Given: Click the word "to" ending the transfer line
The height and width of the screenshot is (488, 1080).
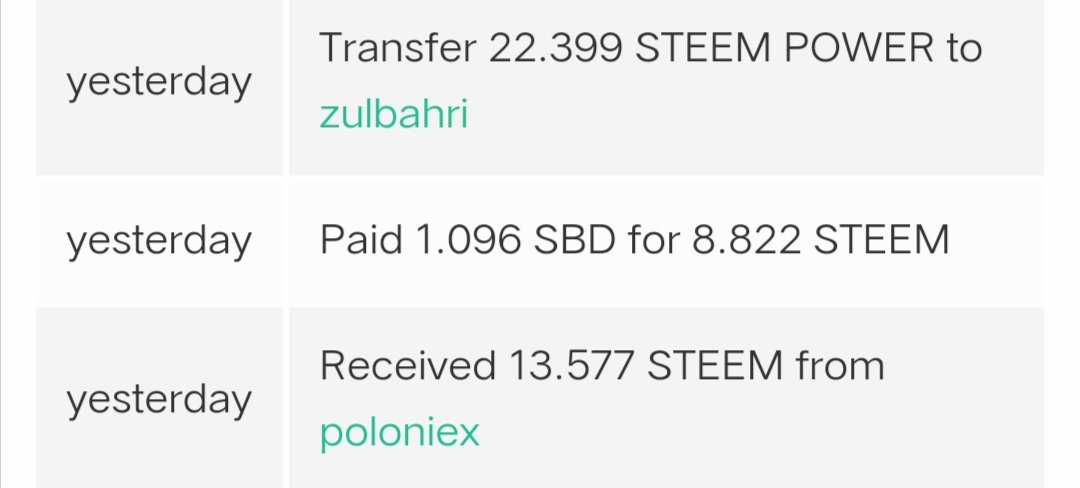Looking at the screenshot, I should (x=964, y=48).
